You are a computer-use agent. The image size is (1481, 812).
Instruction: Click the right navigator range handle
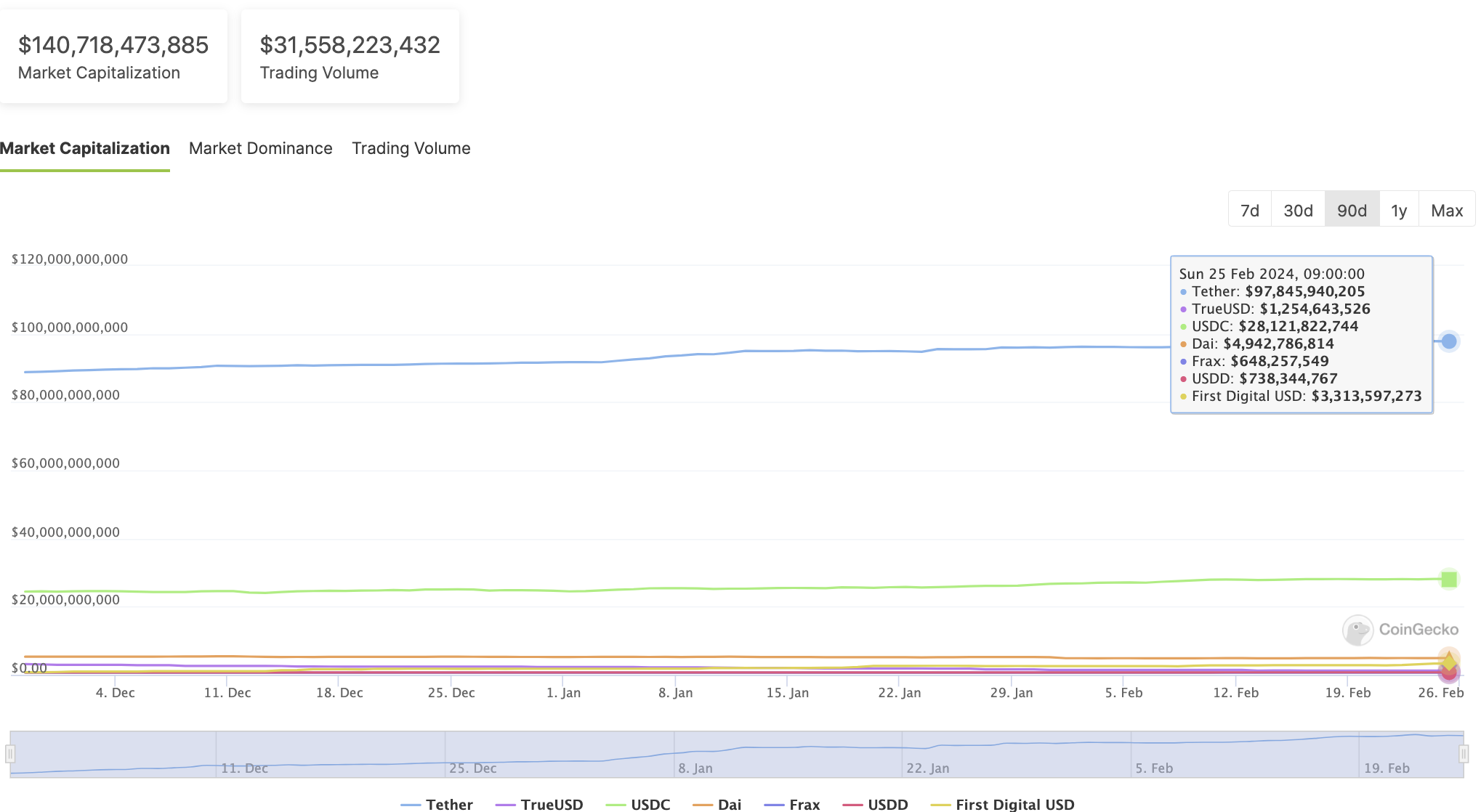click(1464, 754)
